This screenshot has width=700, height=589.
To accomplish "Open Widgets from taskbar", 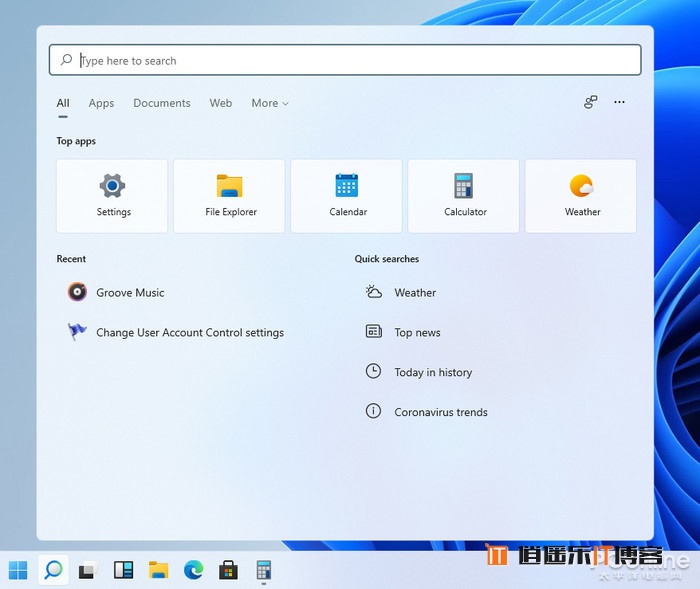I will pos(124,570).
